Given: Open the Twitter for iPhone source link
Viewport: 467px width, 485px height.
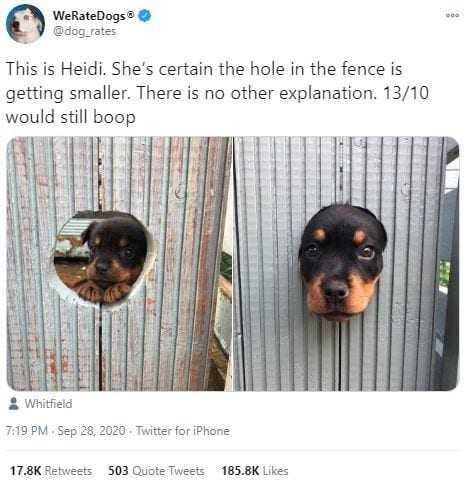Looking at the screenshot, I should pyautogui.click(x=183, y=431).
